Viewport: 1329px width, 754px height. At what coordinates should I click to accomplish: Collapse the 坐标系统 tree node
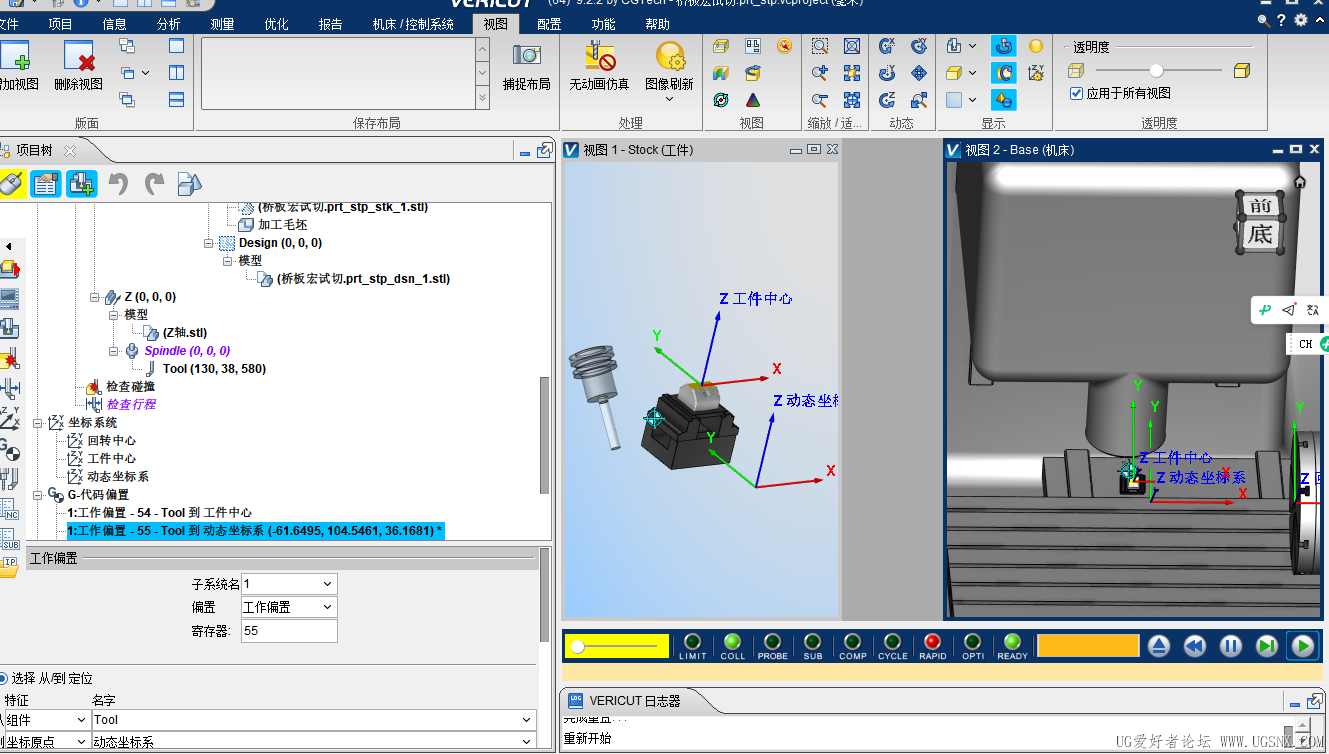38,423
